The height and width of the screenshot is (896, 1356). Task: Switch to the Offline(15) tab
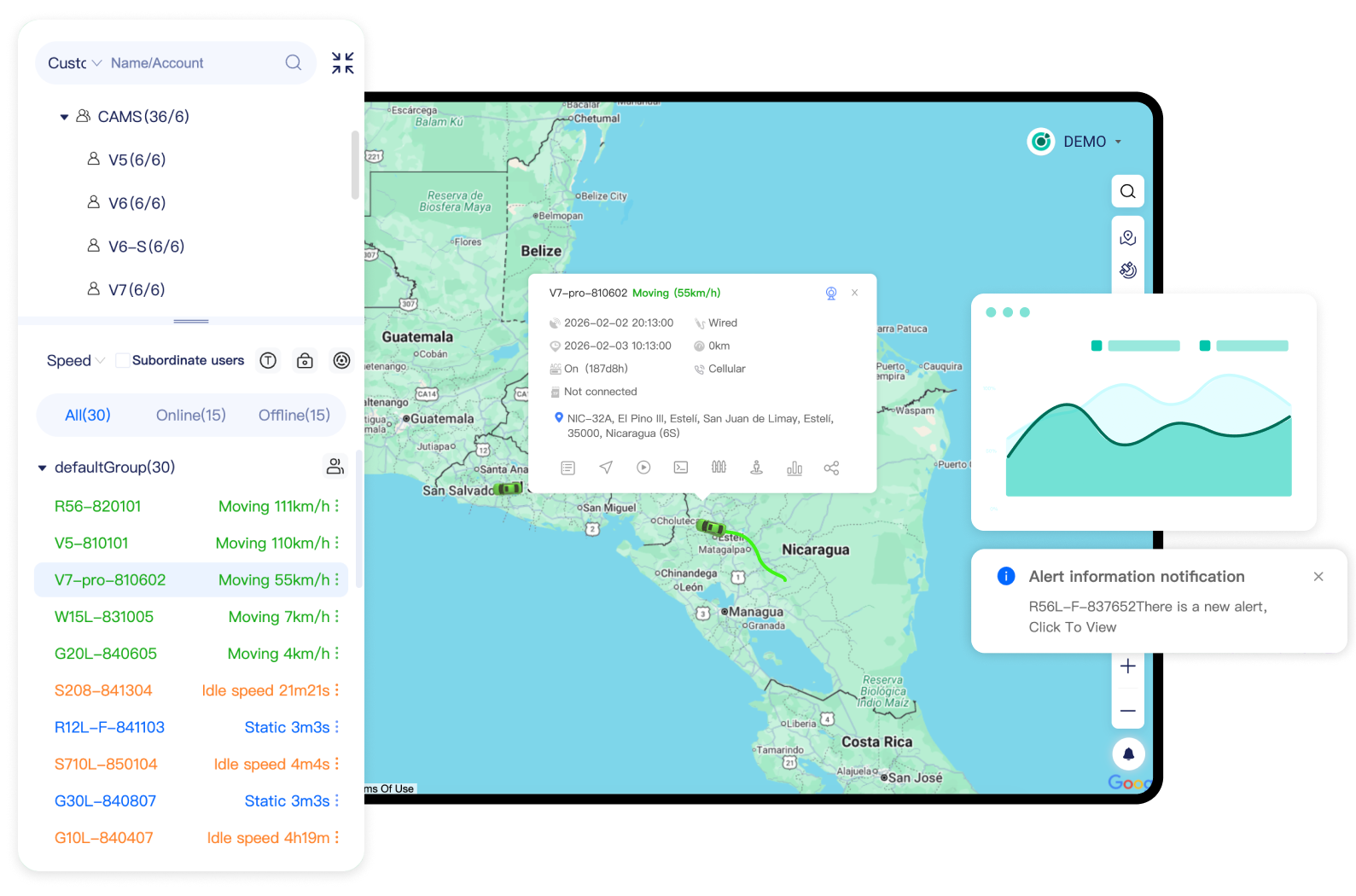pos(294,416)
